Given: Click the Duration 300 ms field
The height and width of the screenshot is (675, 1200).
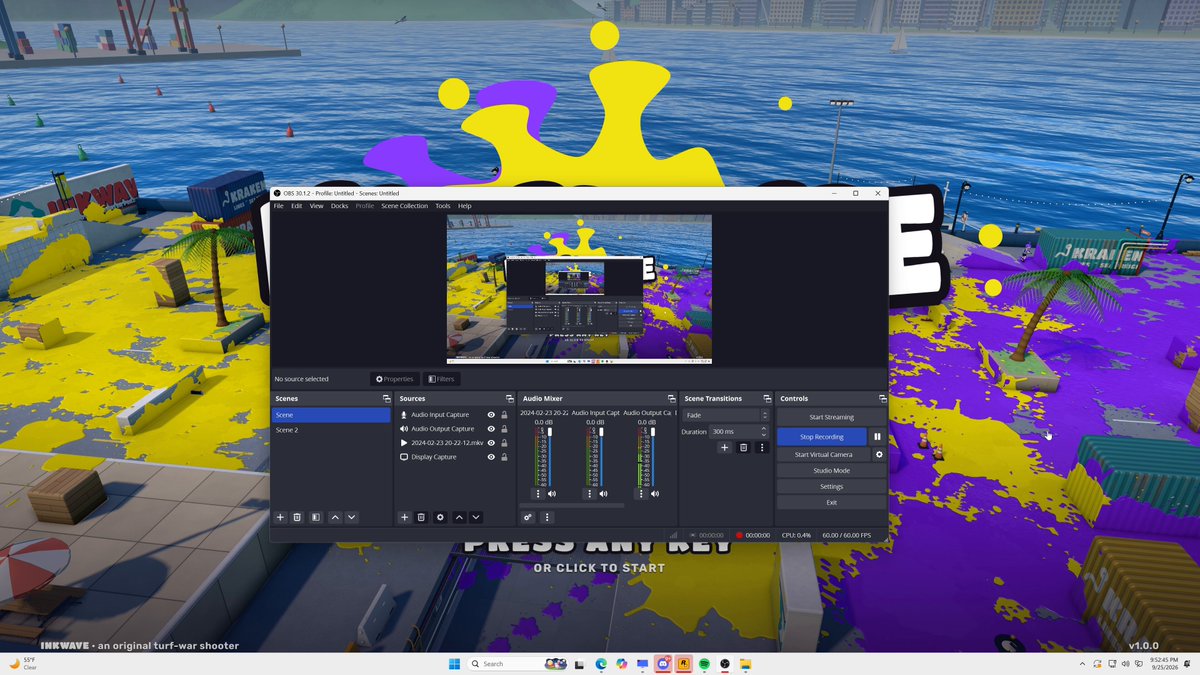Looking at the screenshot, I should click(x=739, y=432).
